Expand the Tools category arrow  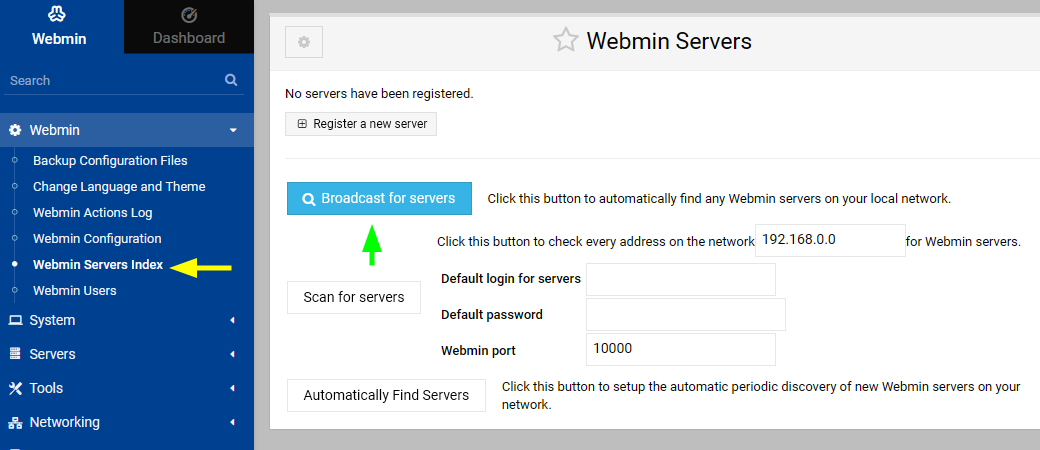click(232, 388)
